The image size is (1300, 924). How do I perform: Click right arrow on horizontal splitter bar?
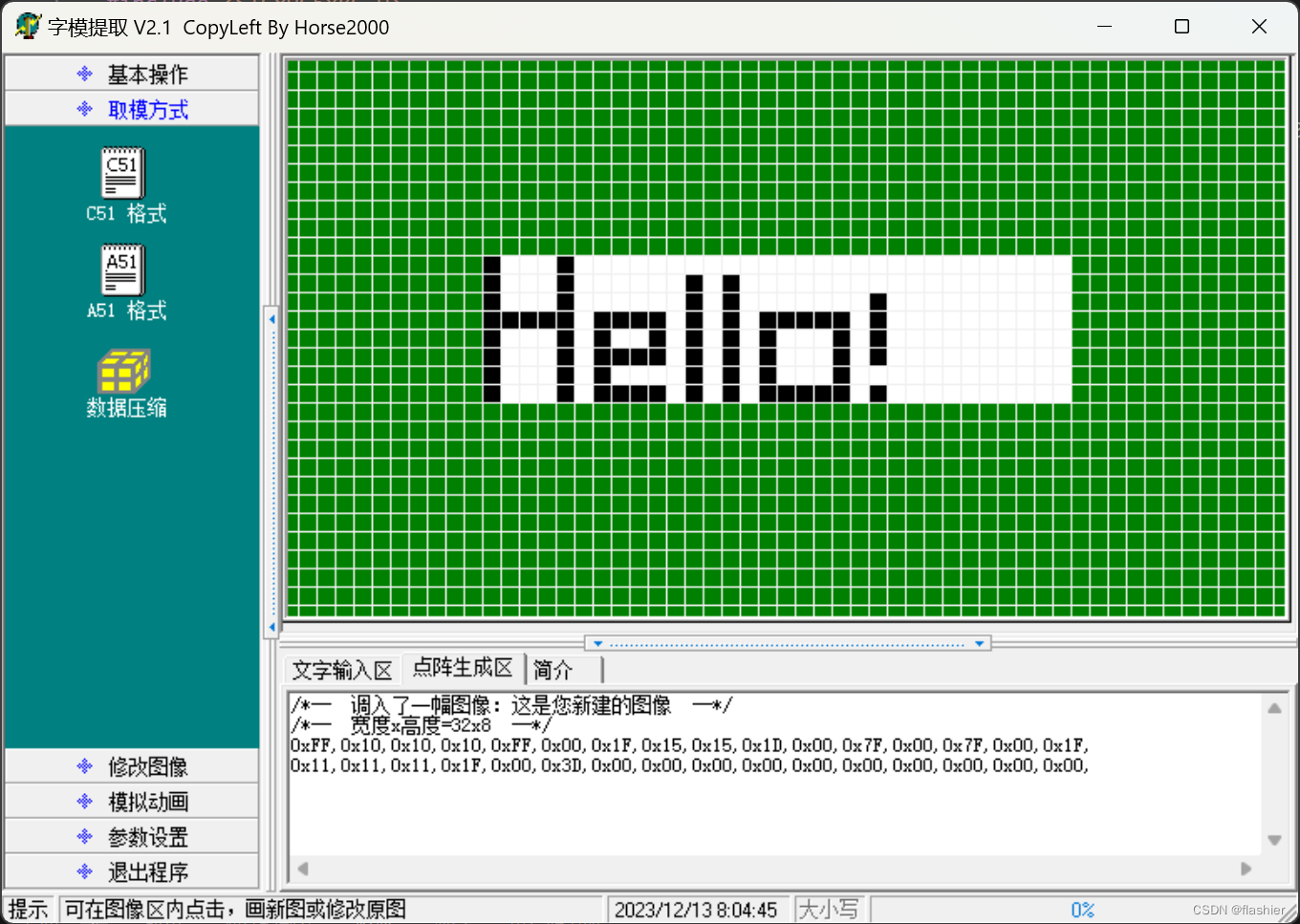click(x=980, y=644)
